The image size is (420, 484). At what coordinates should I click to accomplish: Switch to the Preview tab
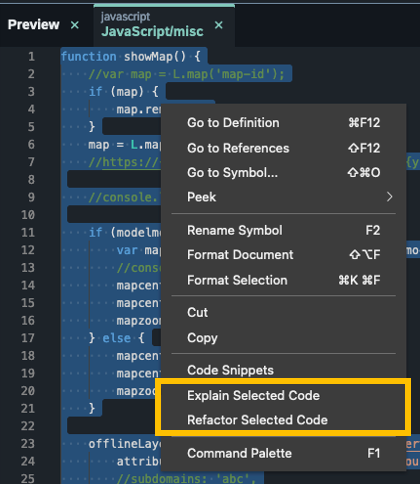(34, 25)
